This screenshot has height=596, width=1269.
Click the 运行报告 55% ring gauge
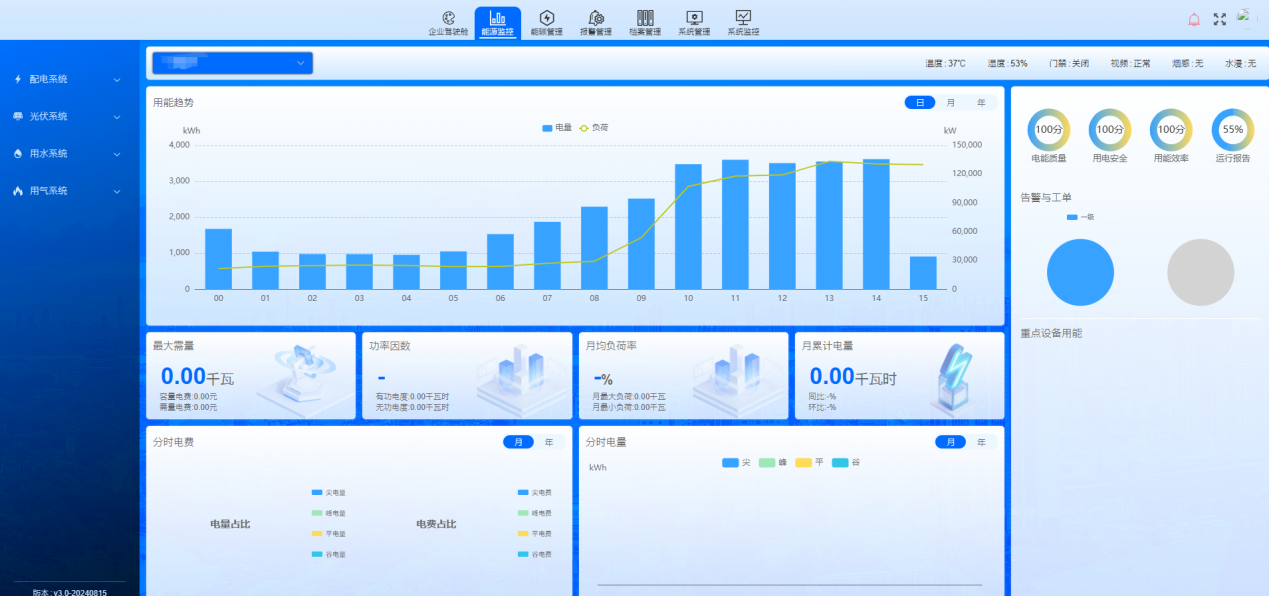pyautogui.click(x=1233, y=129)
